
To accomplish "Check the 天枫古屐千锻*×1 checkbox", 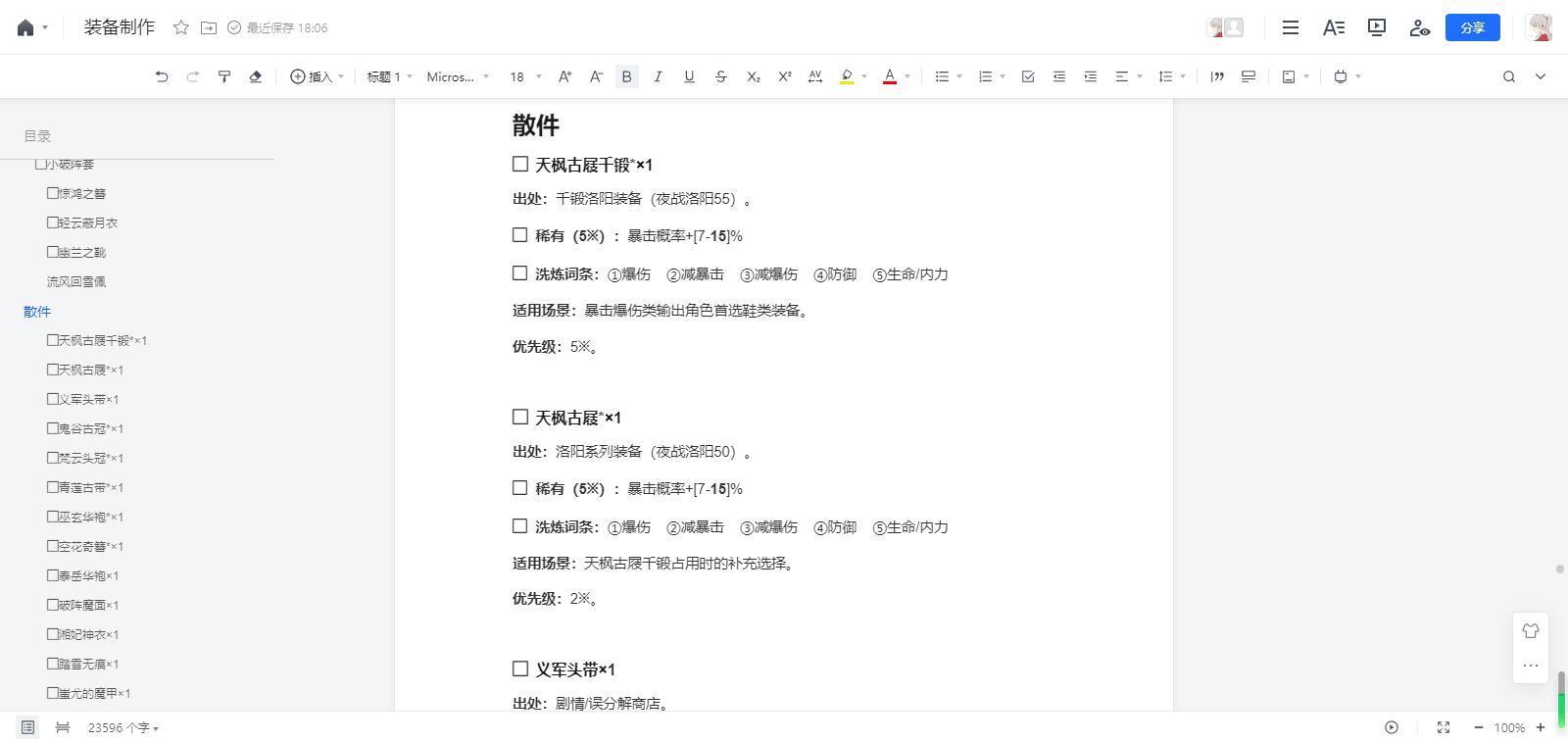I will 520,164.
